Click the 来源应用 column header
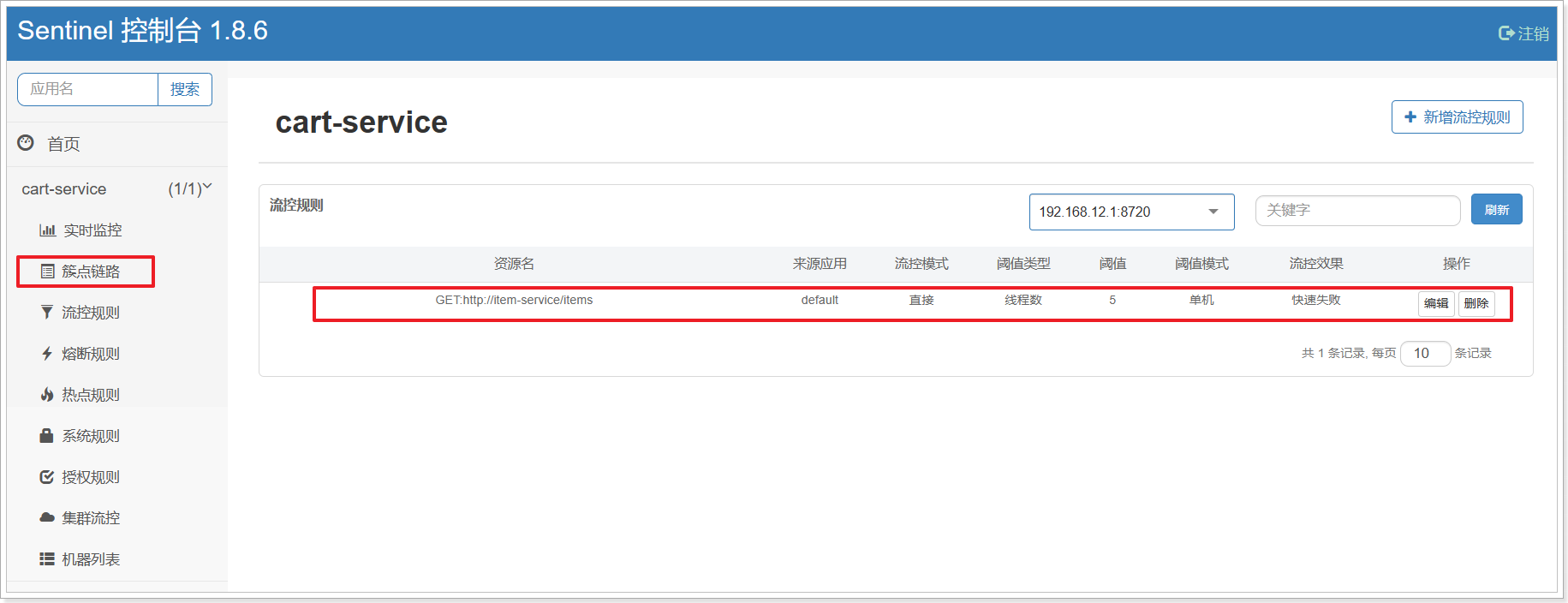 point(820,264)
